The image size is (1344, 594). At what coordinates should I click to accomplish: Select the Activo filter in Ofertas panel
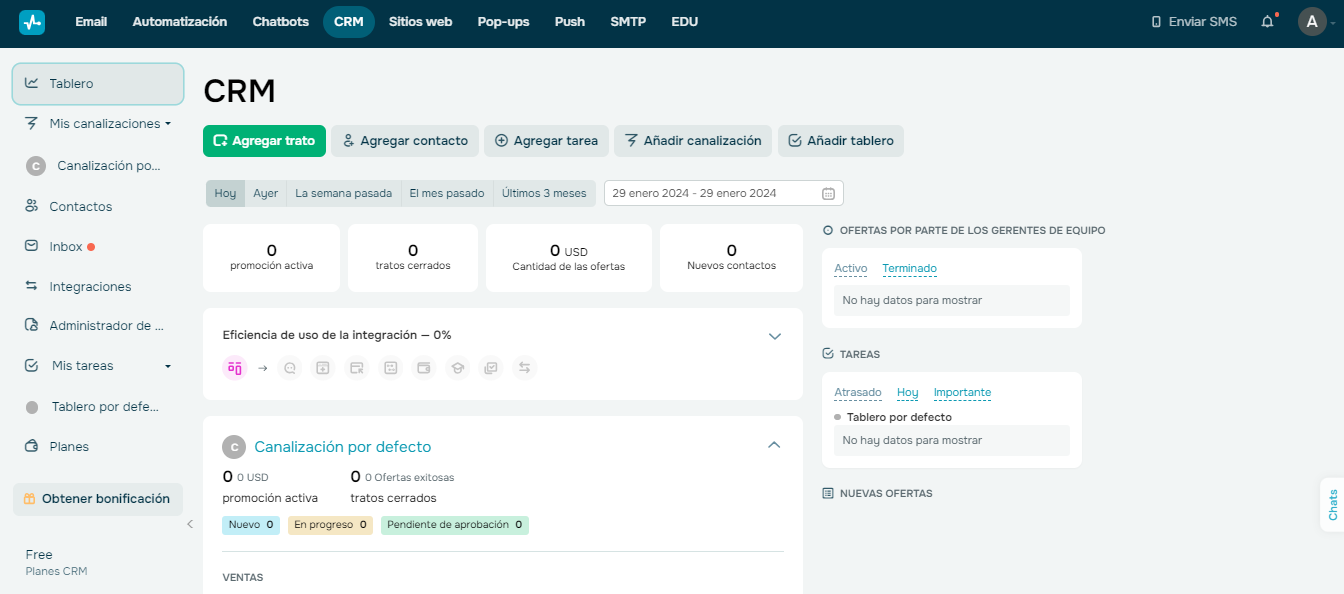pyautogui.click(x=850, y=268)
